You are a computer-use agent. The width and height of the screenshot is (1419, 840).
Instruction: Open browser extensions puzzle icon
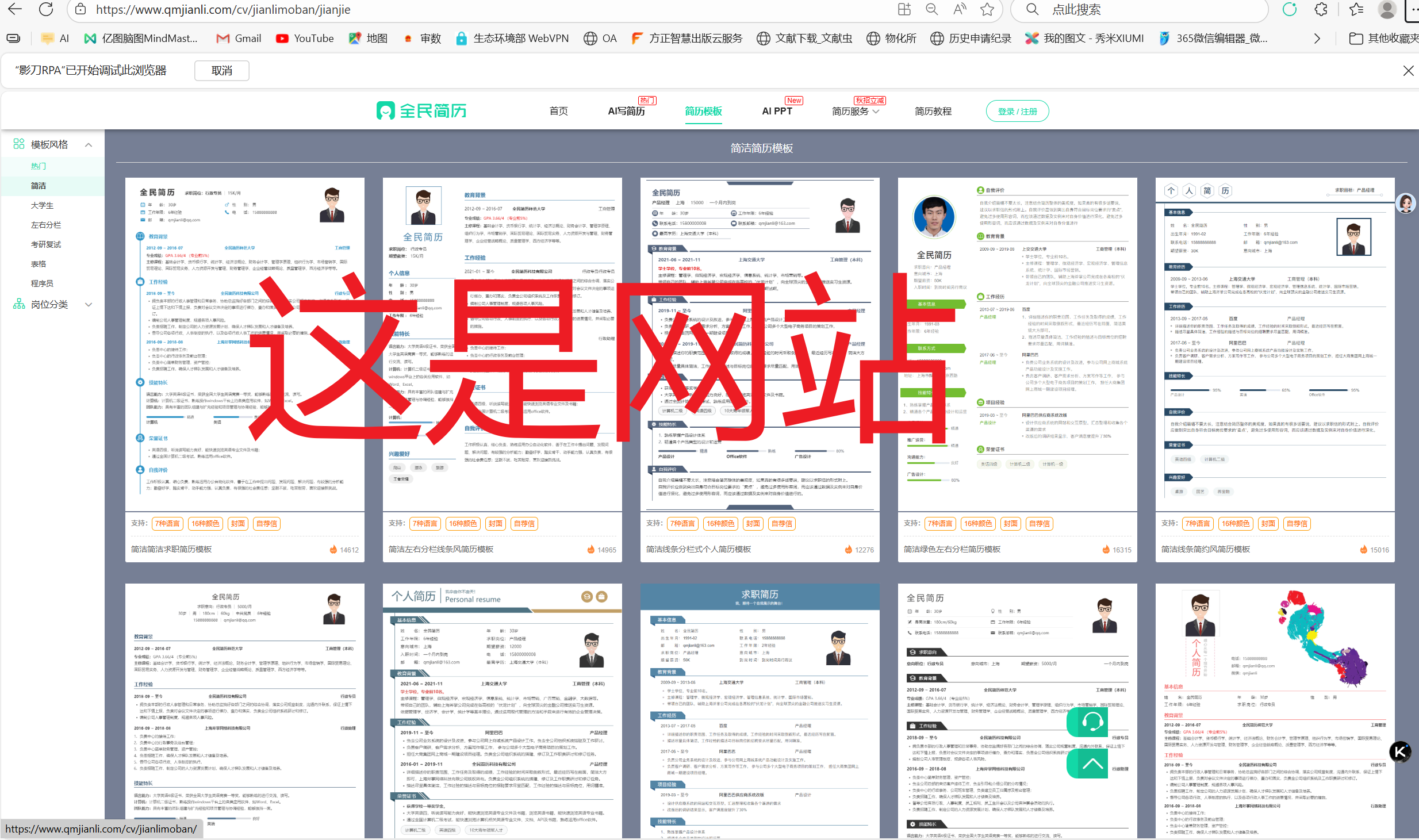click(1321, 9)
